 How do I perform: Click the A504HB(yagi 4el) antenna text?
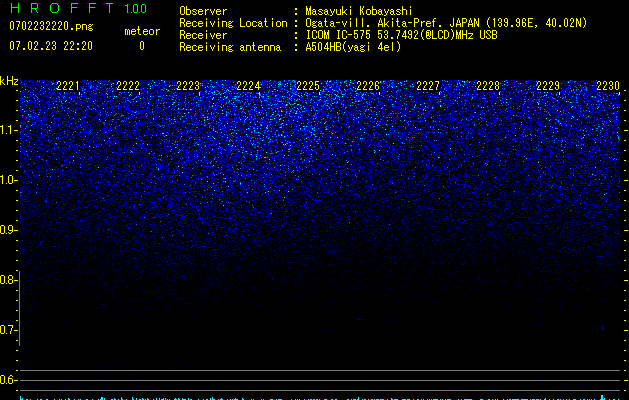tap(353, 47)
